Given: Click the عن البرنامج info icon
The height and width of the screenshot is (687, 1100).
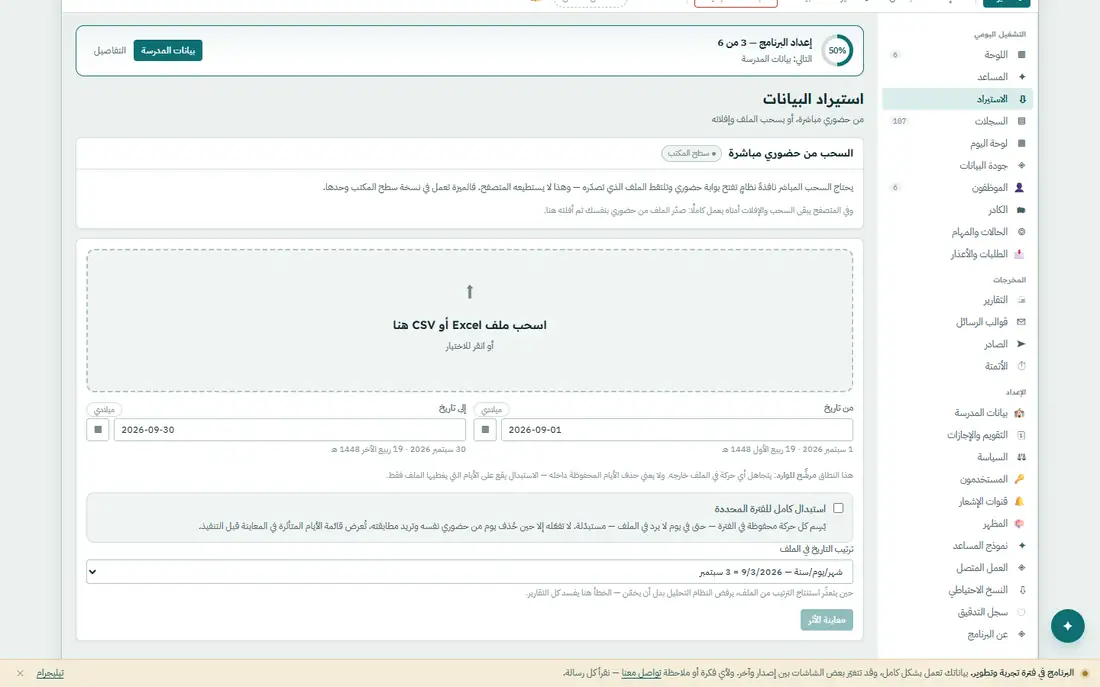Looking at the screenshot, I should pos(1021,634).
